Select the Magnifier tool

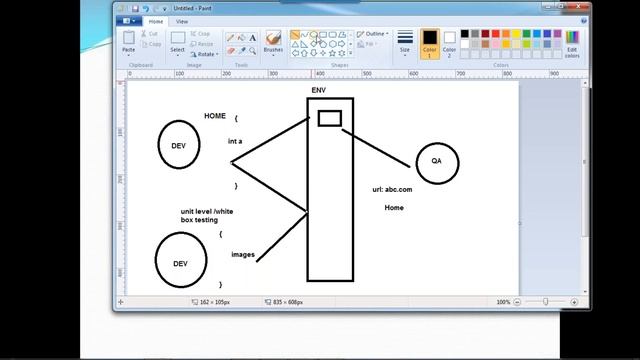click(x=253, y=51)
